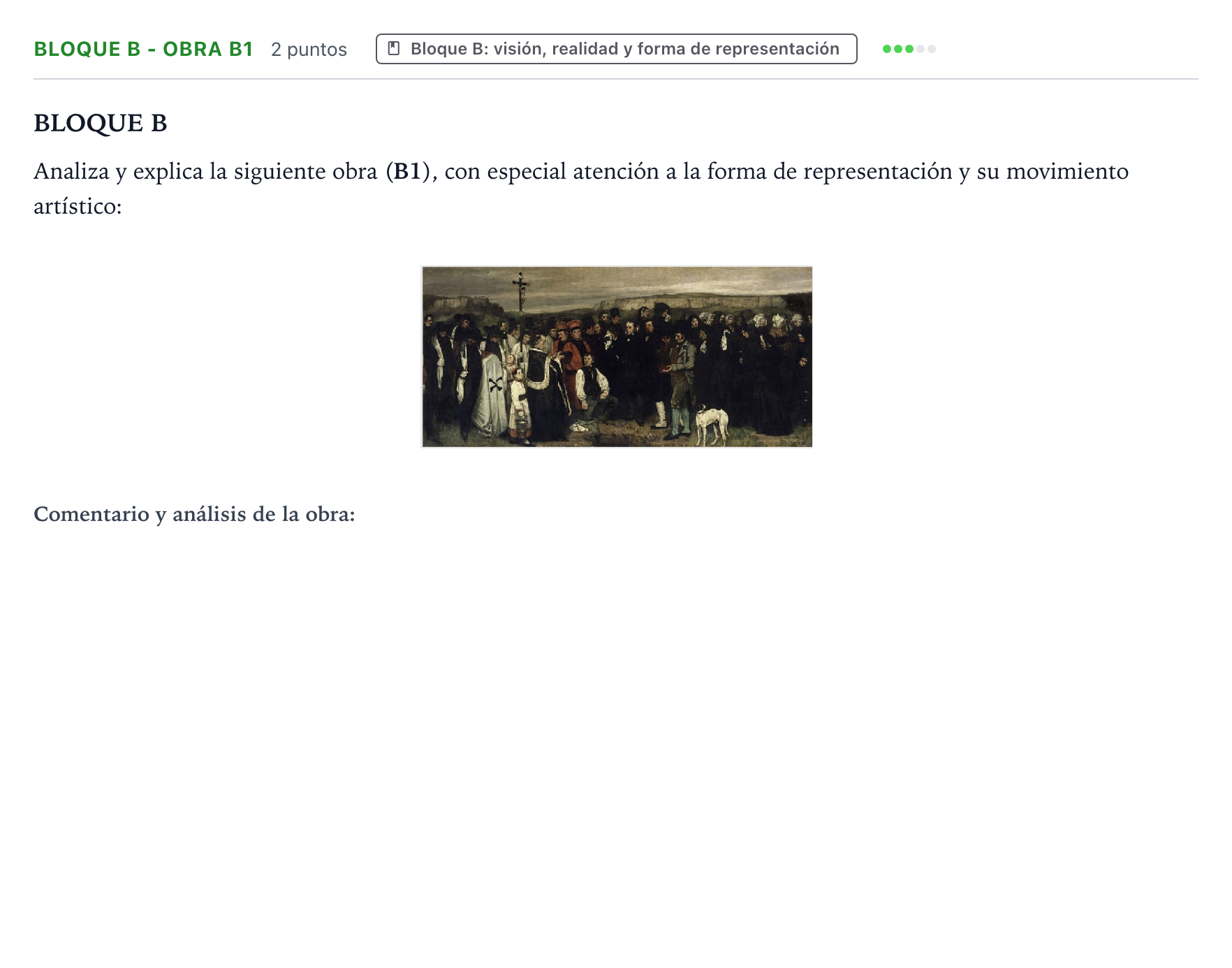
Task: Click 'Comentario y análisis de la obra:' label
Action: (x=194, y=514)
